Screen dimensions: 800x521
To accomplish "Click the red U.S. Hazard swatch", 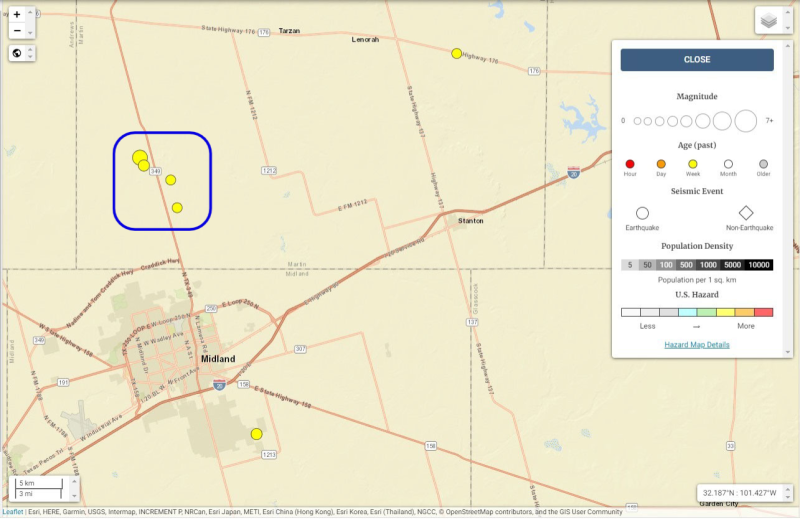I will click(763, 313).
